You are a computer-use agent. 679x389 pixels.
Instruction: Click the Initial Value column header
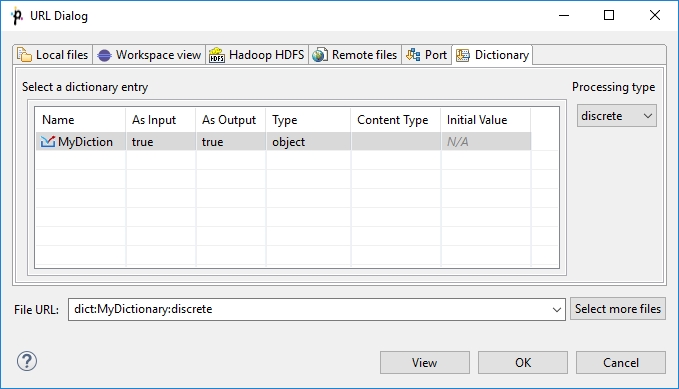486,120
